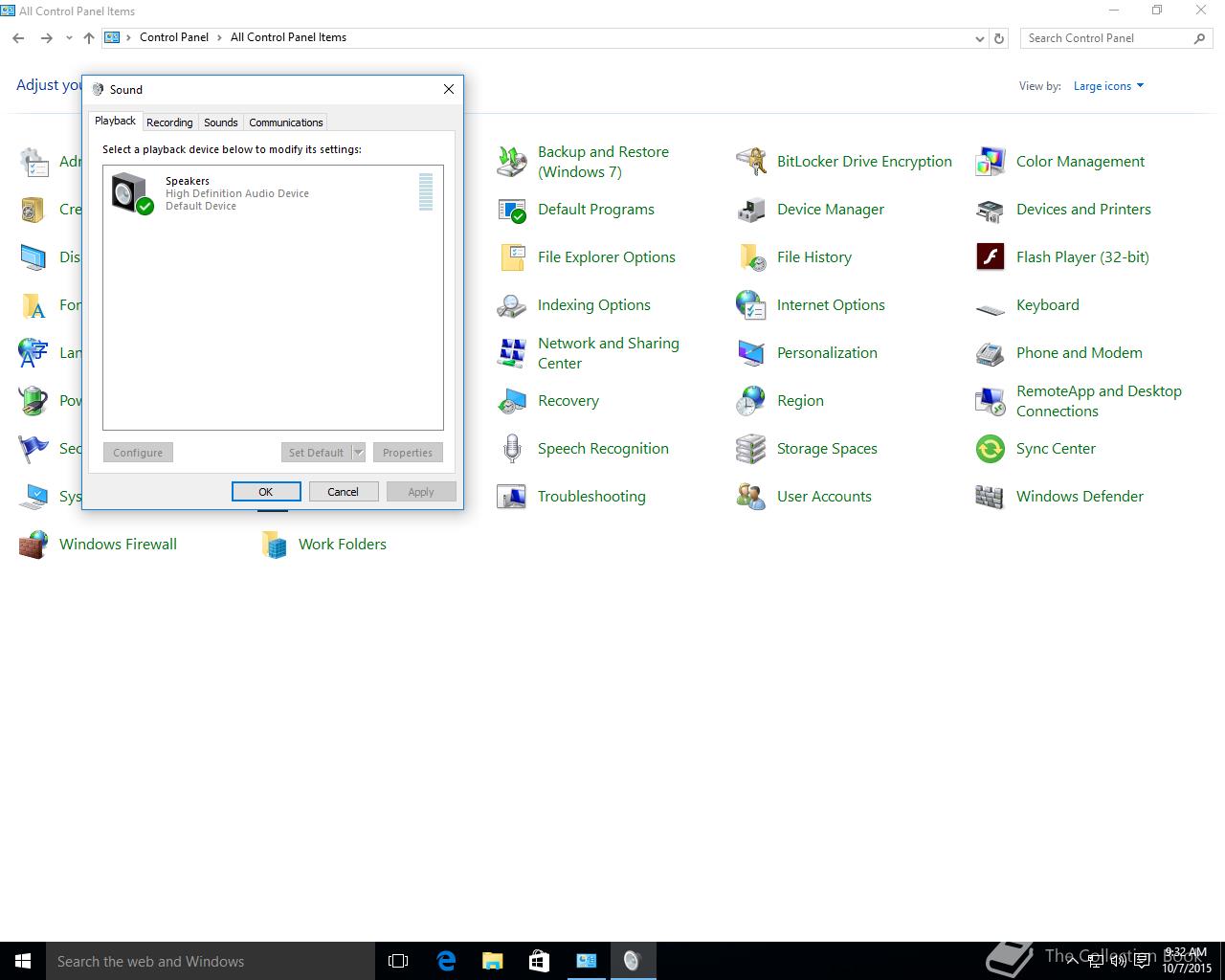Open the recent locations dropdown arrow

(69, 38)
